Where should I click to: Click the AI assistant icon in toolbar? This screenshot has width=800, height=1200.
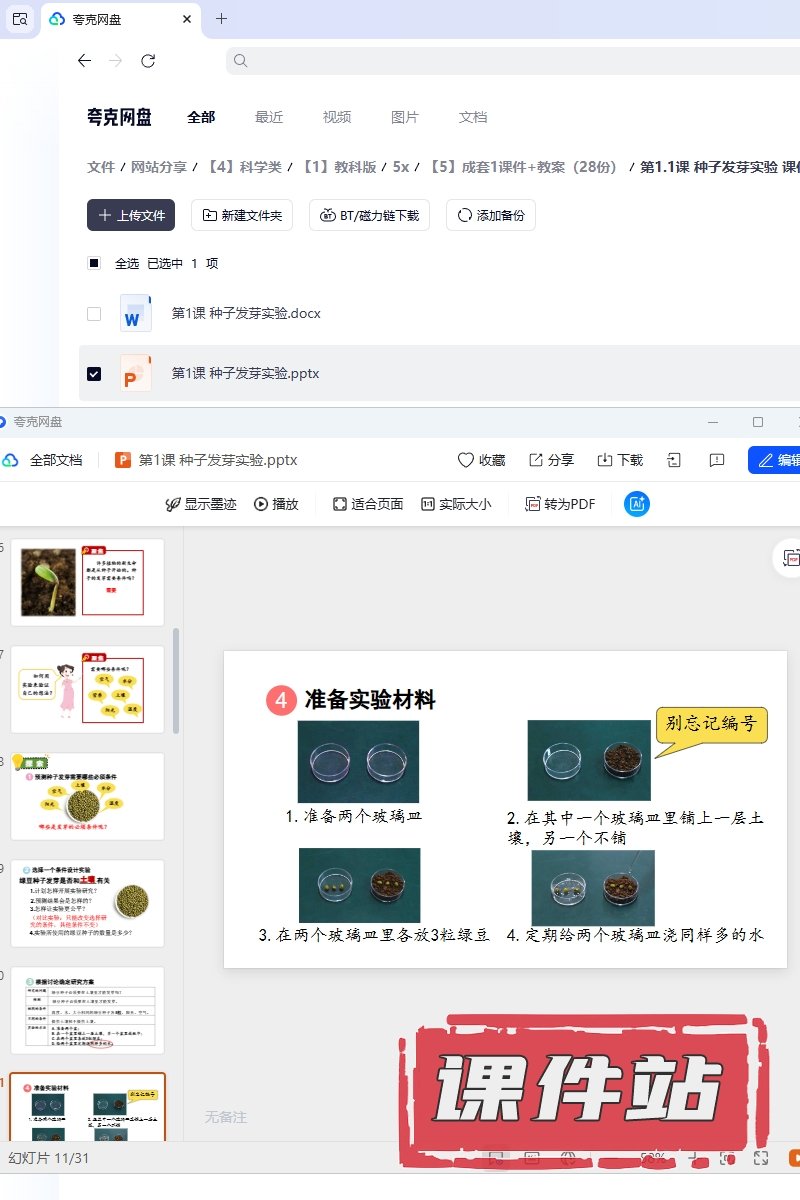pos(636,504)
